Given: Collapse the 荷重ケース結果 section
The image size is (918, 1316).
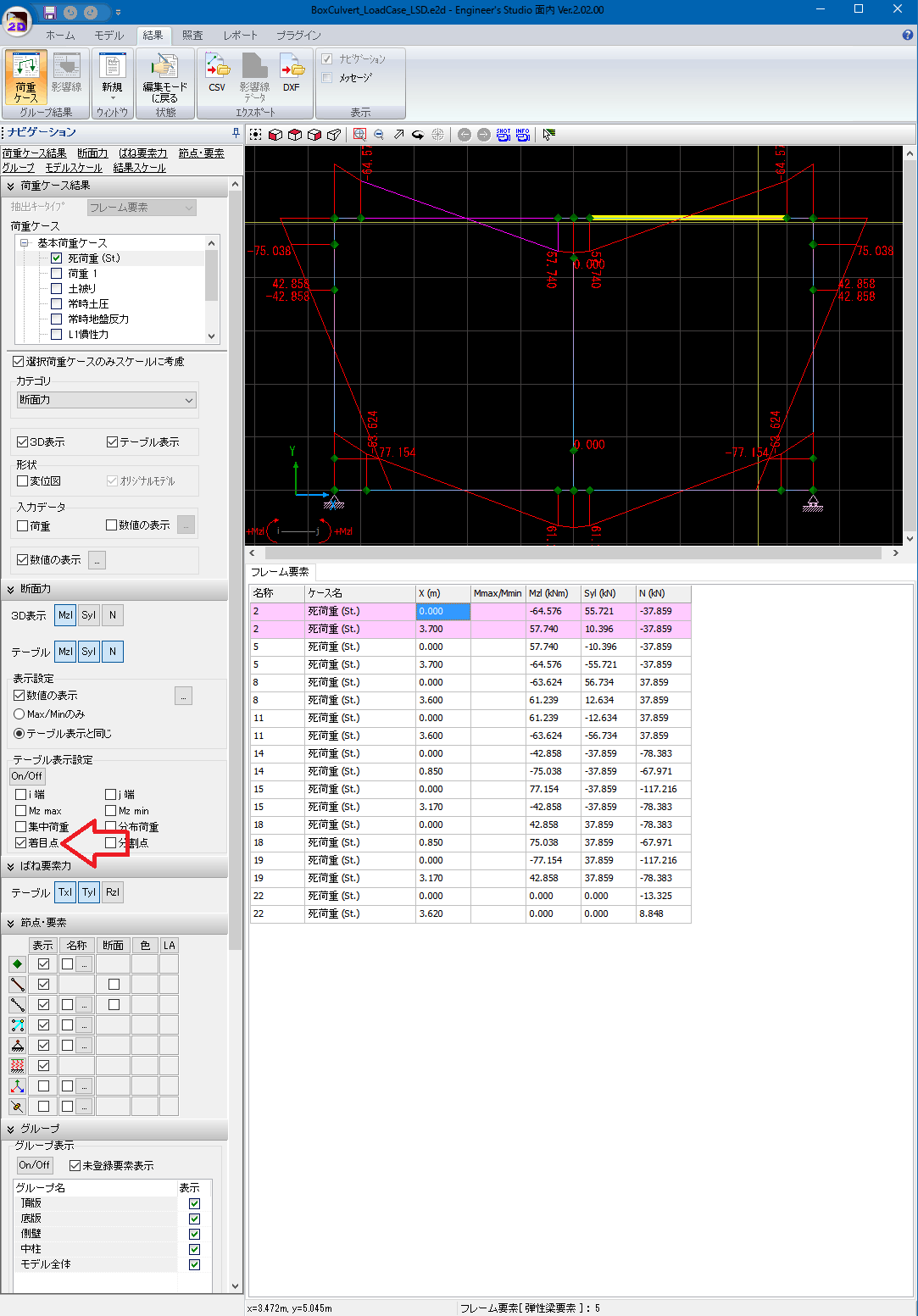Looking at the screenshot, I should click(11, 186).
